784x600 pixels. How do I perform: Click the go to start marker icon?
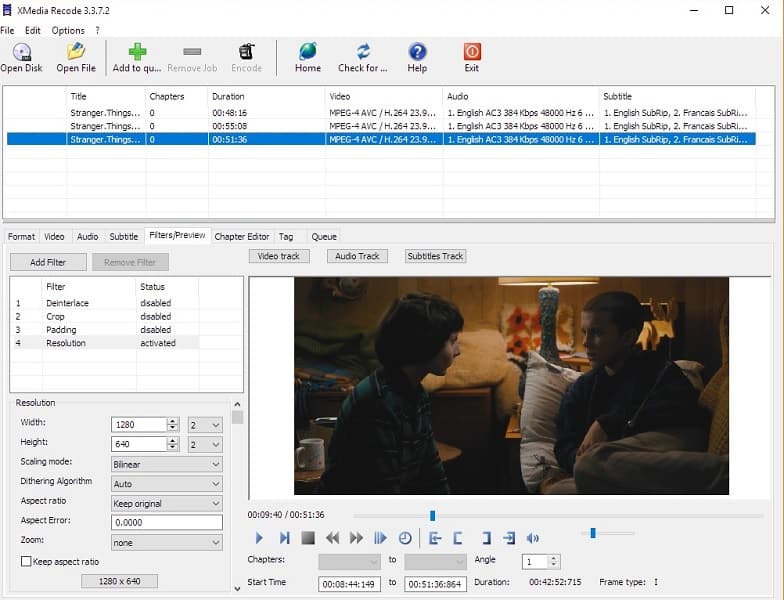click(435, 538)
